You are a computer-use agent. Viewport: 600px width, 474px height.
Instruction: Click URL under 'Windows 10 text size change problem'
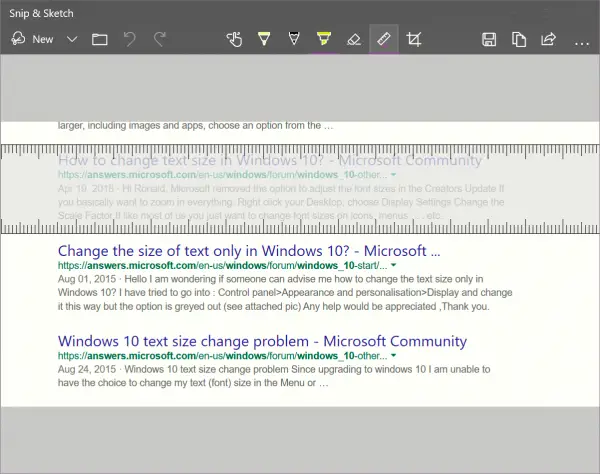point(222,356)
